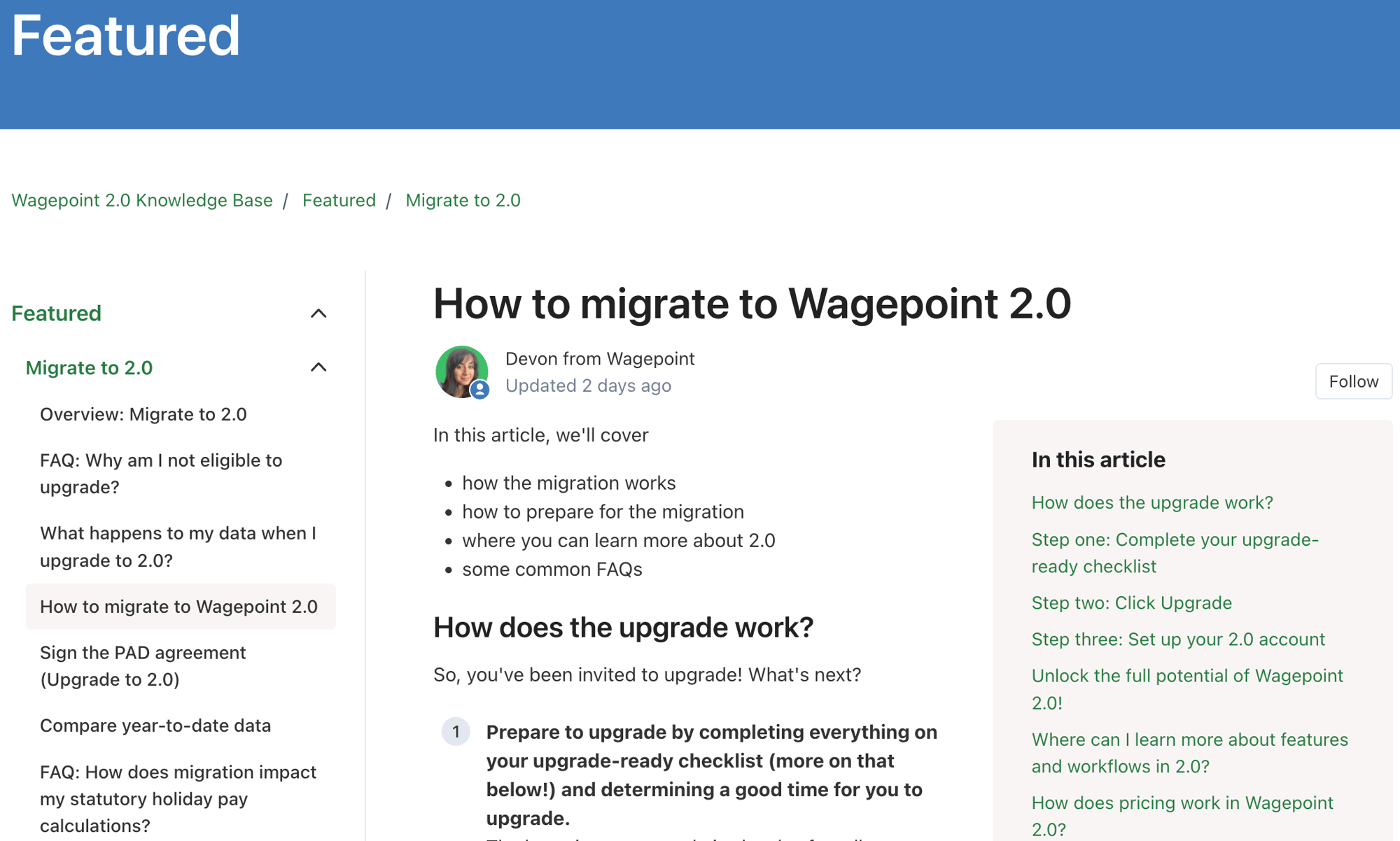Click Devon's author avatar photo

point(461,372)
